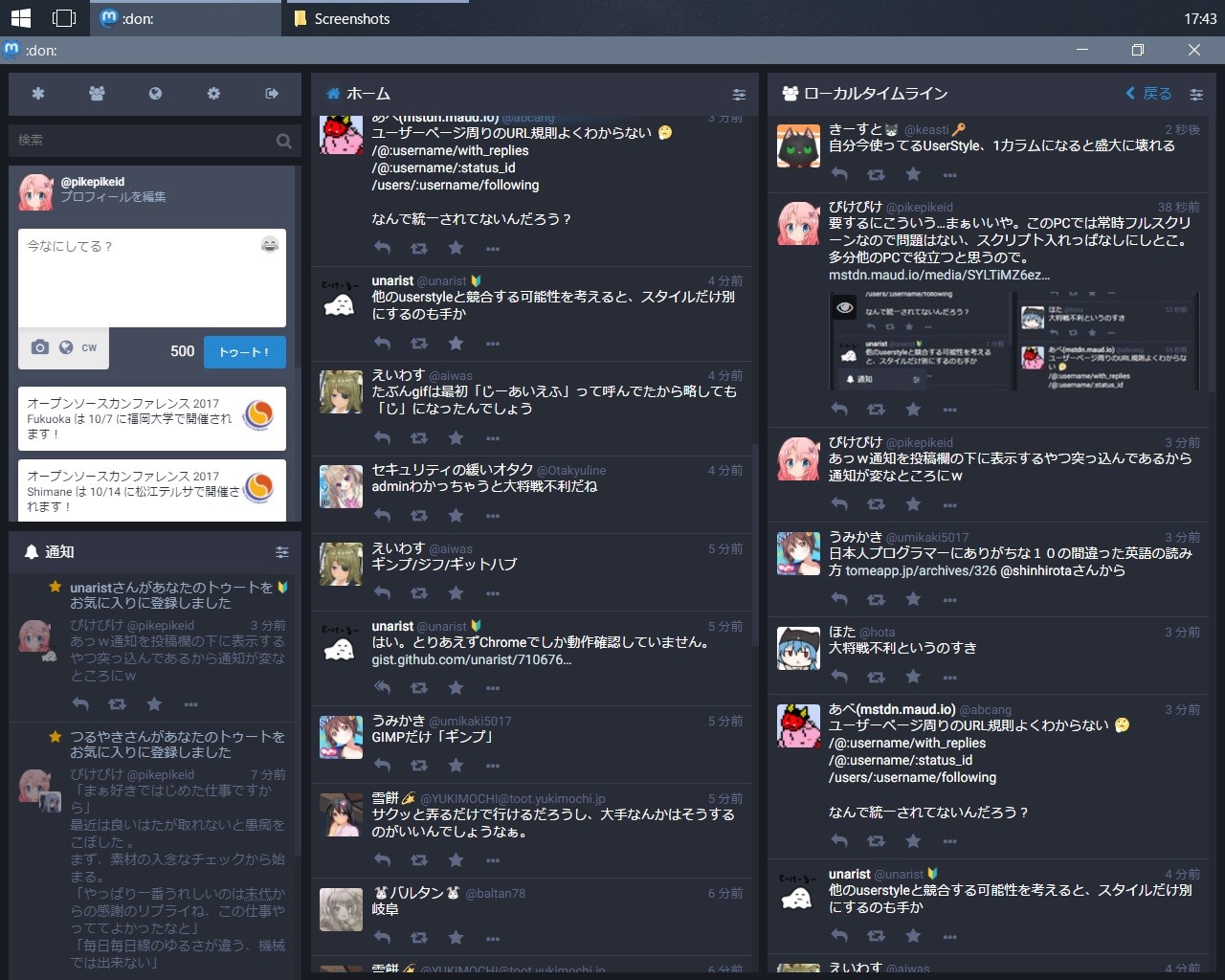This screenshot has width=1225, height=980.
Task: Expand the ホーム column settings
Action: coord(739,94)
